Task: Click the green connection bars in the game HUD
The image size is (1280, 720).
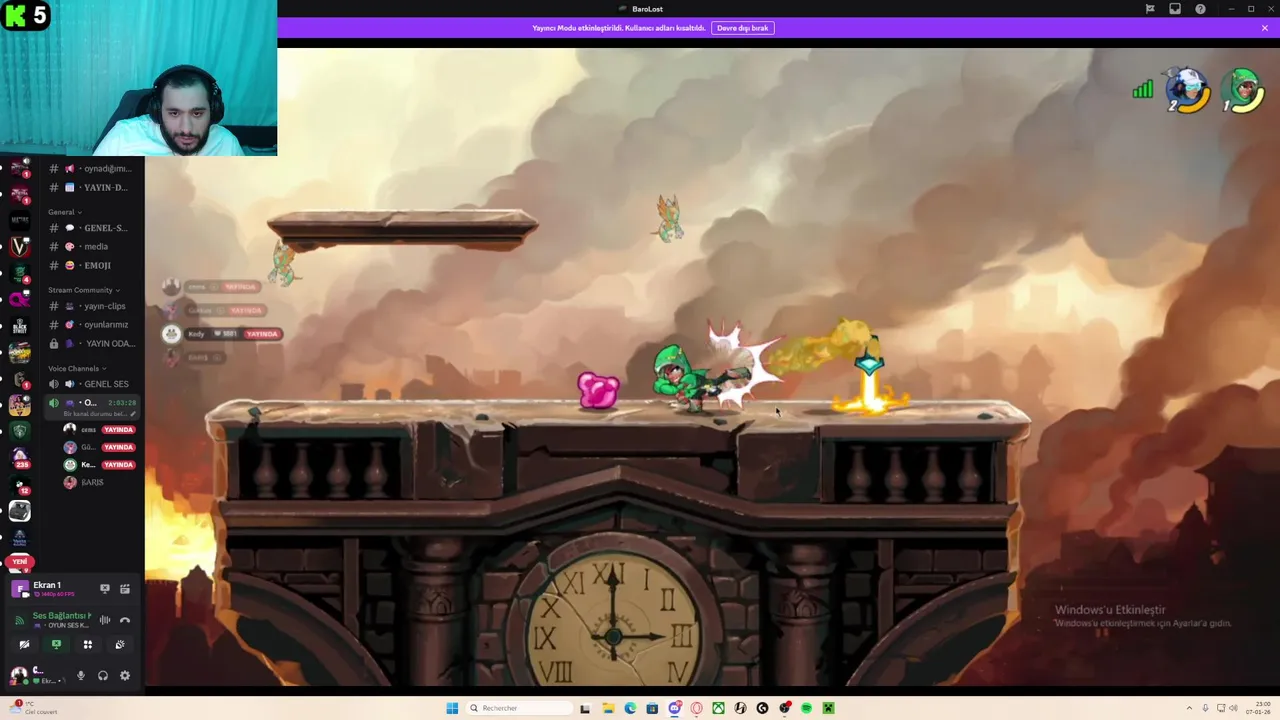Action: click(x=1143, y=90)
